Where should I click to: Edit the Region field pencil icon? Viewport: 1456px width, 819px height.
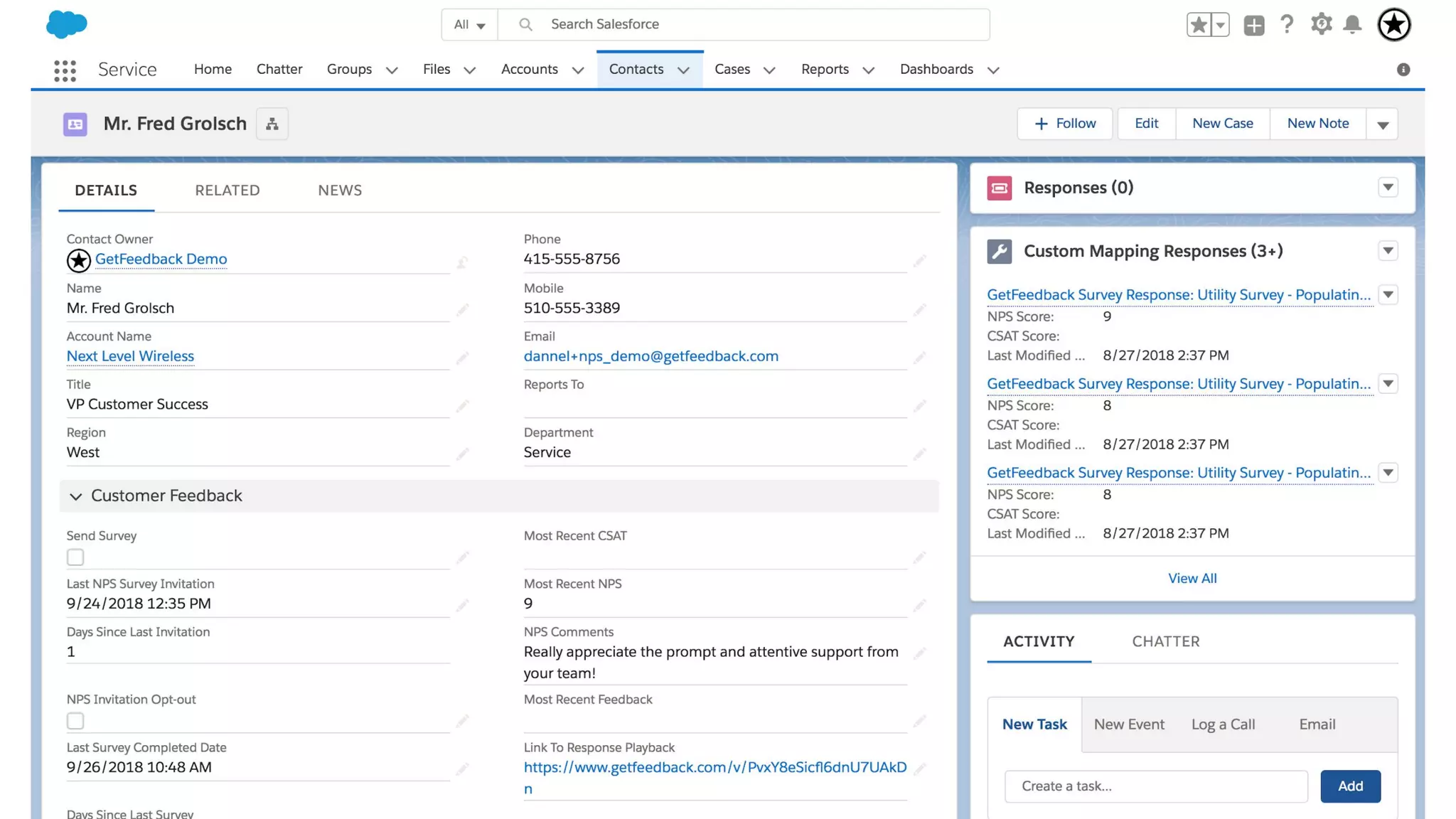[462, 454]
